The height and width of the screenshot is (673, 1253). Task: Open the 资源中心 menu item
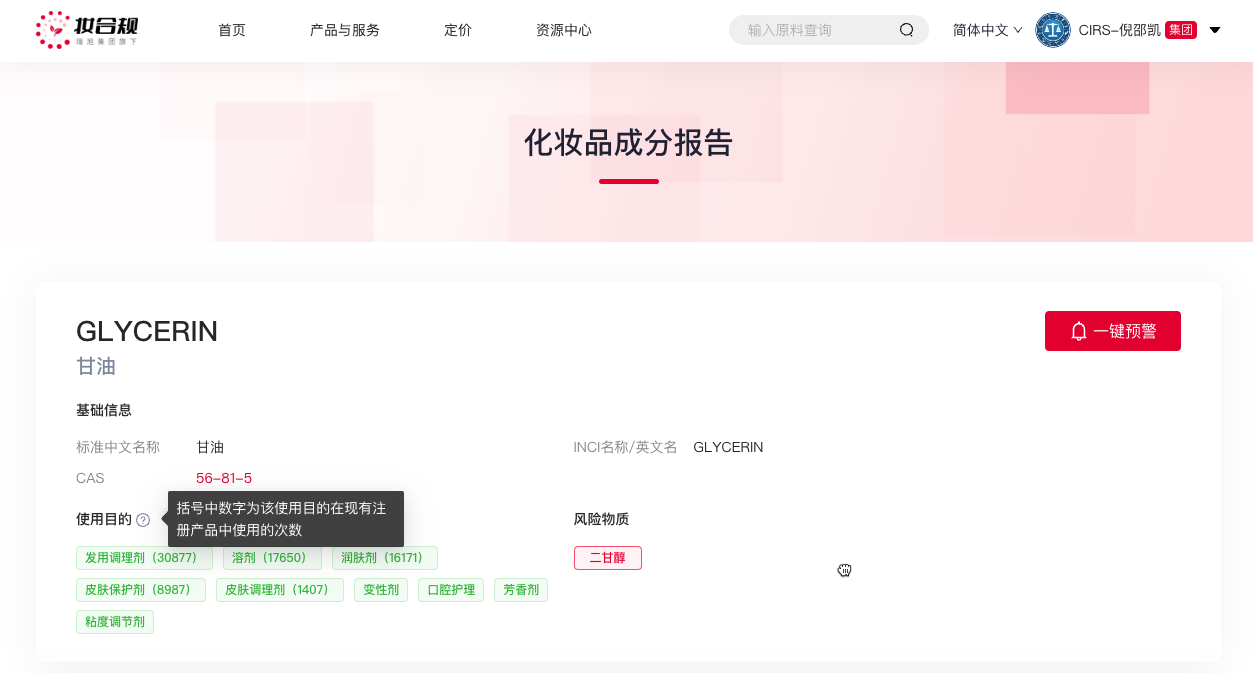[564, 30]
